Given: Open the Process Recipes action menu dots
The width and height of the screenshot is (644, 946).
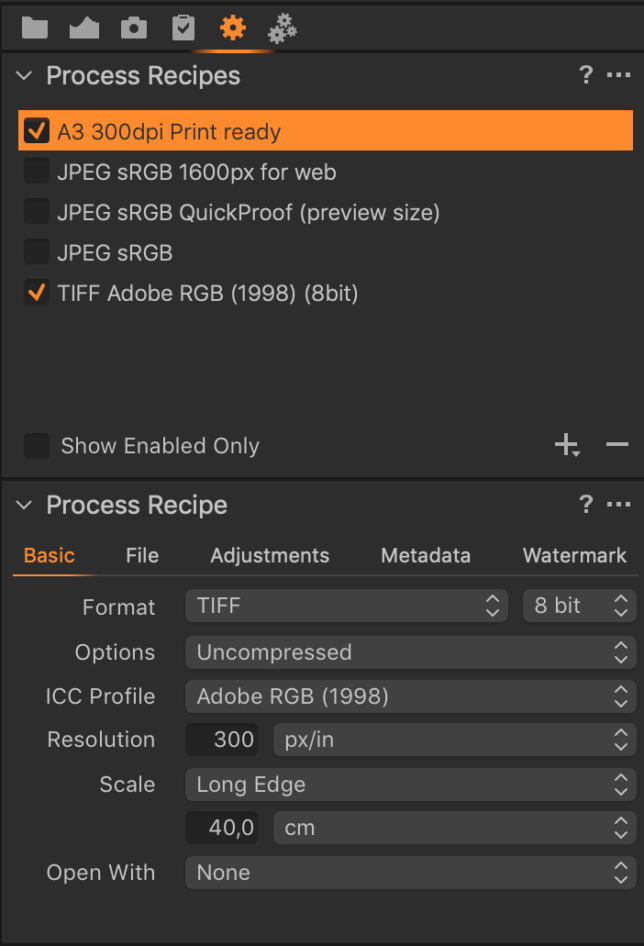Looking at the screenshot, I should pyautogui.click(x=619, y=75).
